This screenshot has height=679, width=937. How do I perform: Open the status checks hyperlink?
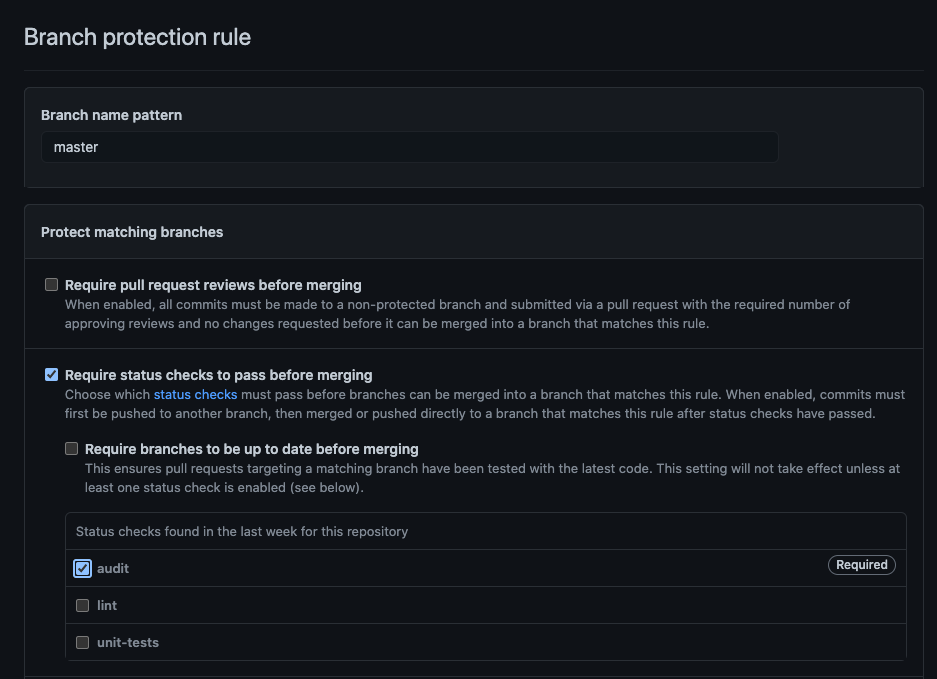pyautogui.click(x=195, y=395)
